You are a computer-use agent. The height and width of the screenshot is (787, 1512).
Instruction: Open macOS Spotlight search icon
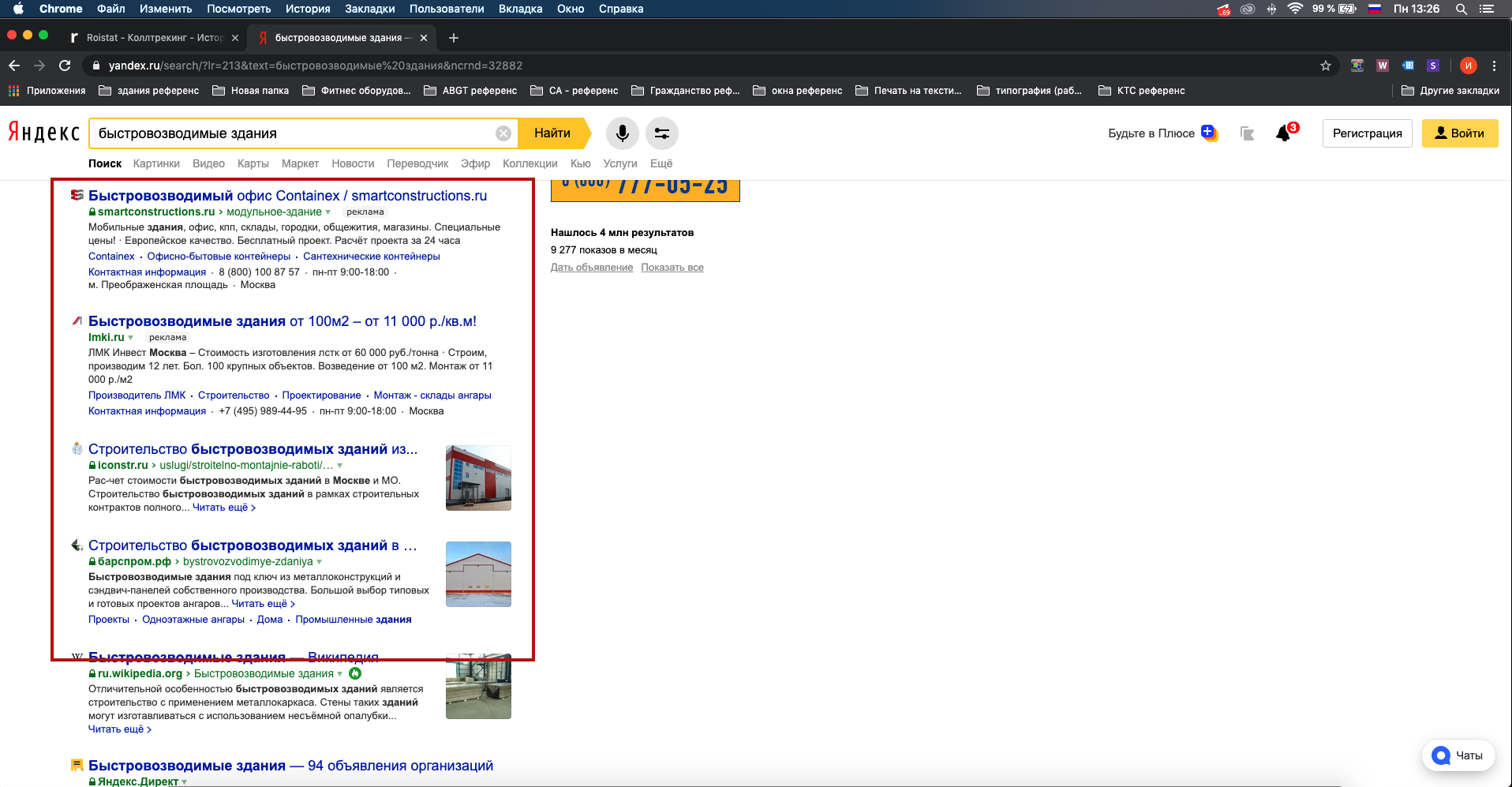(1461, 9)
